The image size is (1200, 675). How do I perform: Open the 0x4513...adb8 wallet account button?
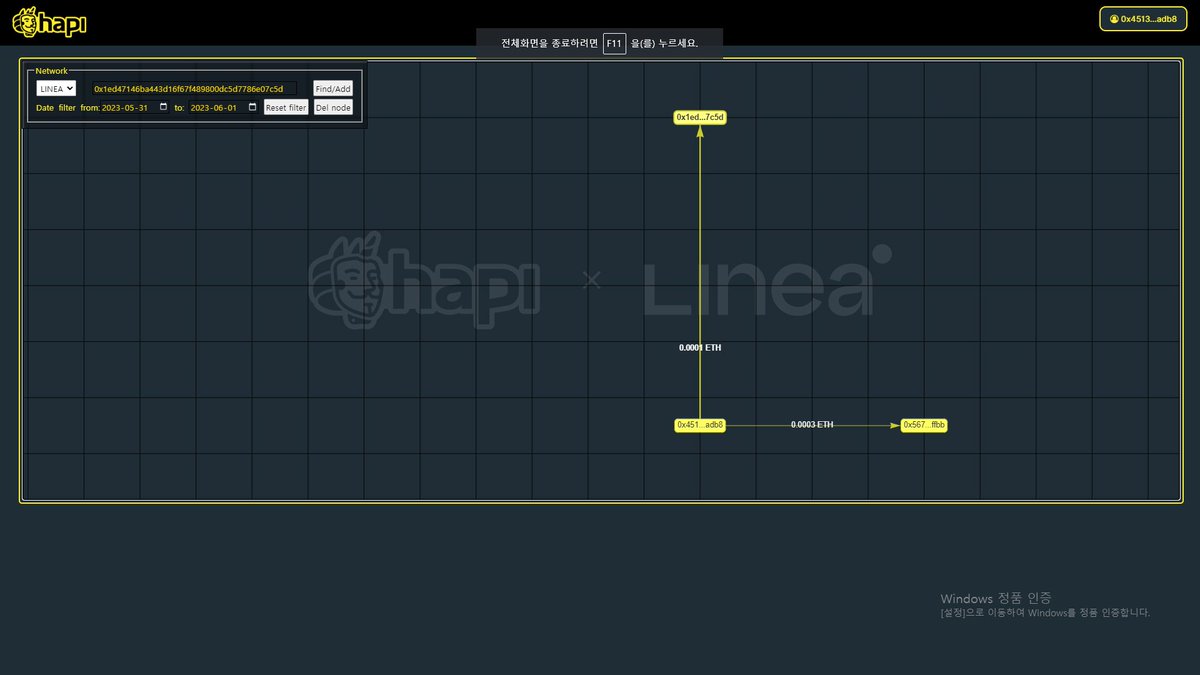click(1144, 19)
